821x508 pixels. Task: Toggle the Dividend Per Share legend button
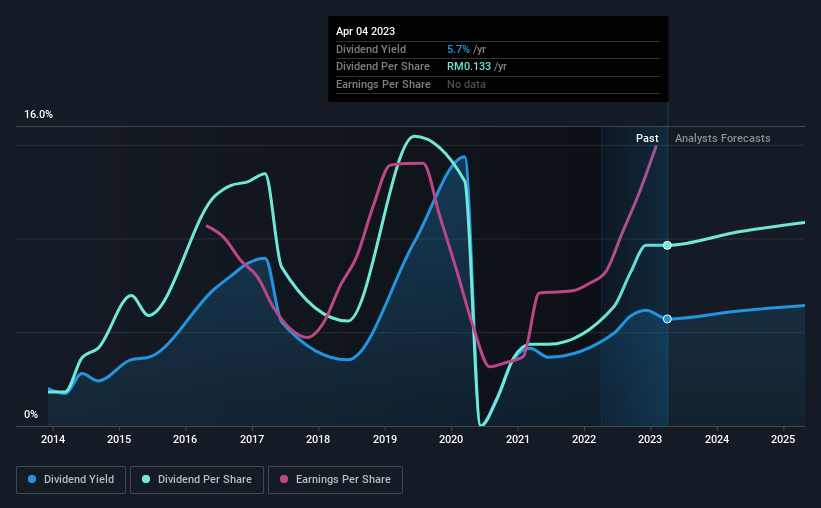pos(197,480)
